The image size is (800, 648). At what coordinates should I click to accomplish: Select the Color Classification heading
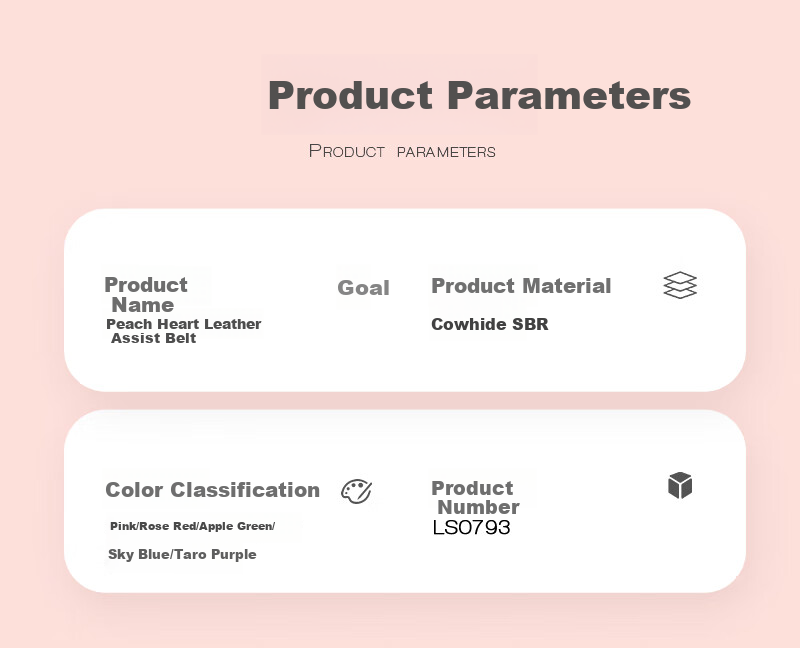coord(212,490)
